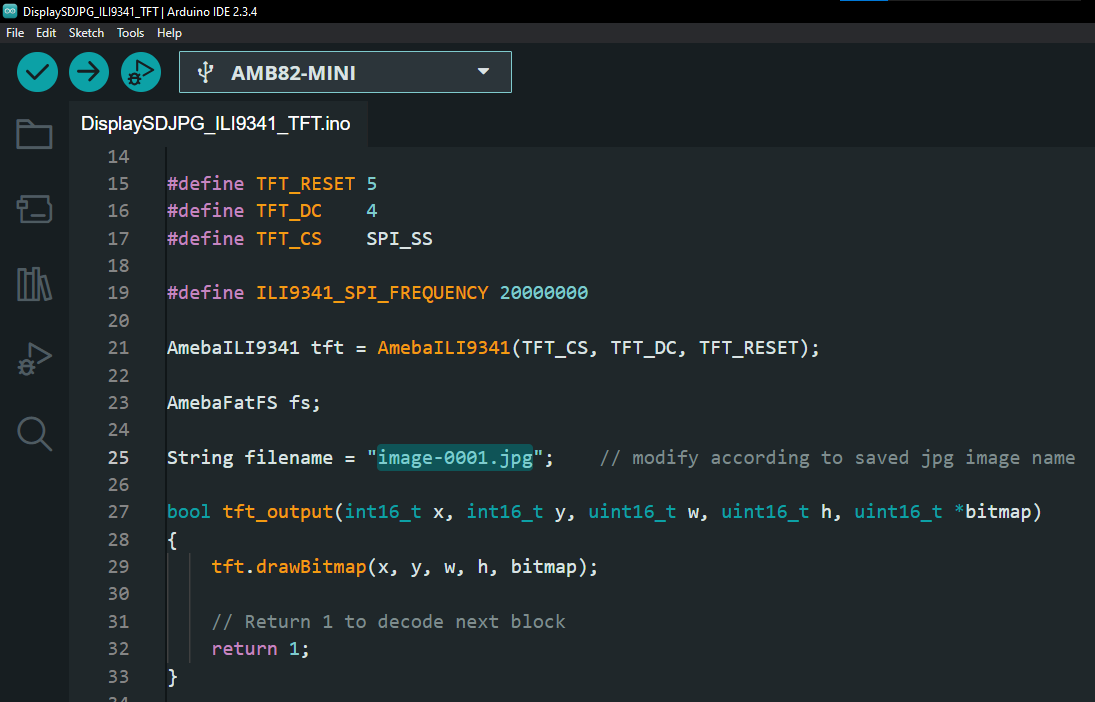The image size is (1095, 702).
Task: Upload the sketch with the arrow button
Action: click(89, 72)
